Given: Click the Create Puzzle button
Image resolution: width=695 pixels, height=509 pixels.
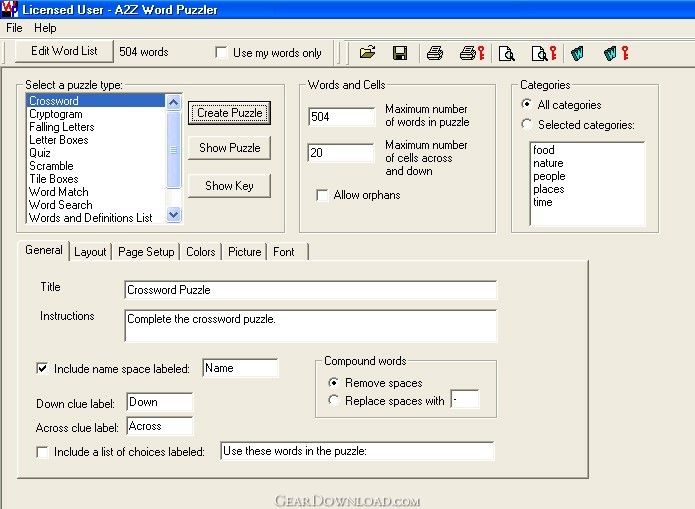Looking at the screenshot, I should pos(229,113).
